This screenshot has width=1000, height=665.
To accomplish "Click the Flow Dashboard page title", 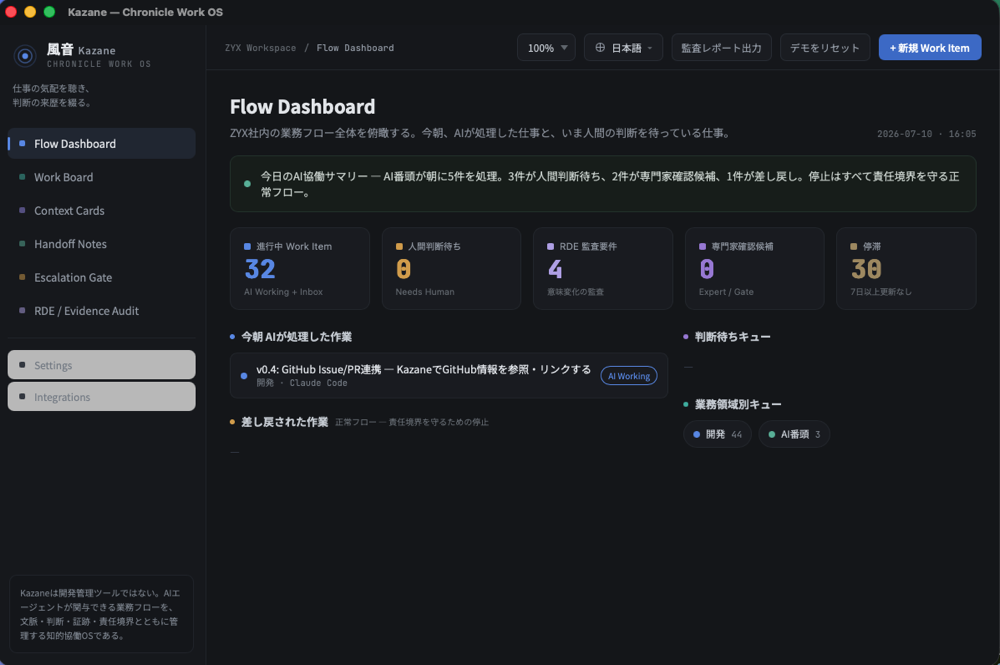I will coord(302,106).
